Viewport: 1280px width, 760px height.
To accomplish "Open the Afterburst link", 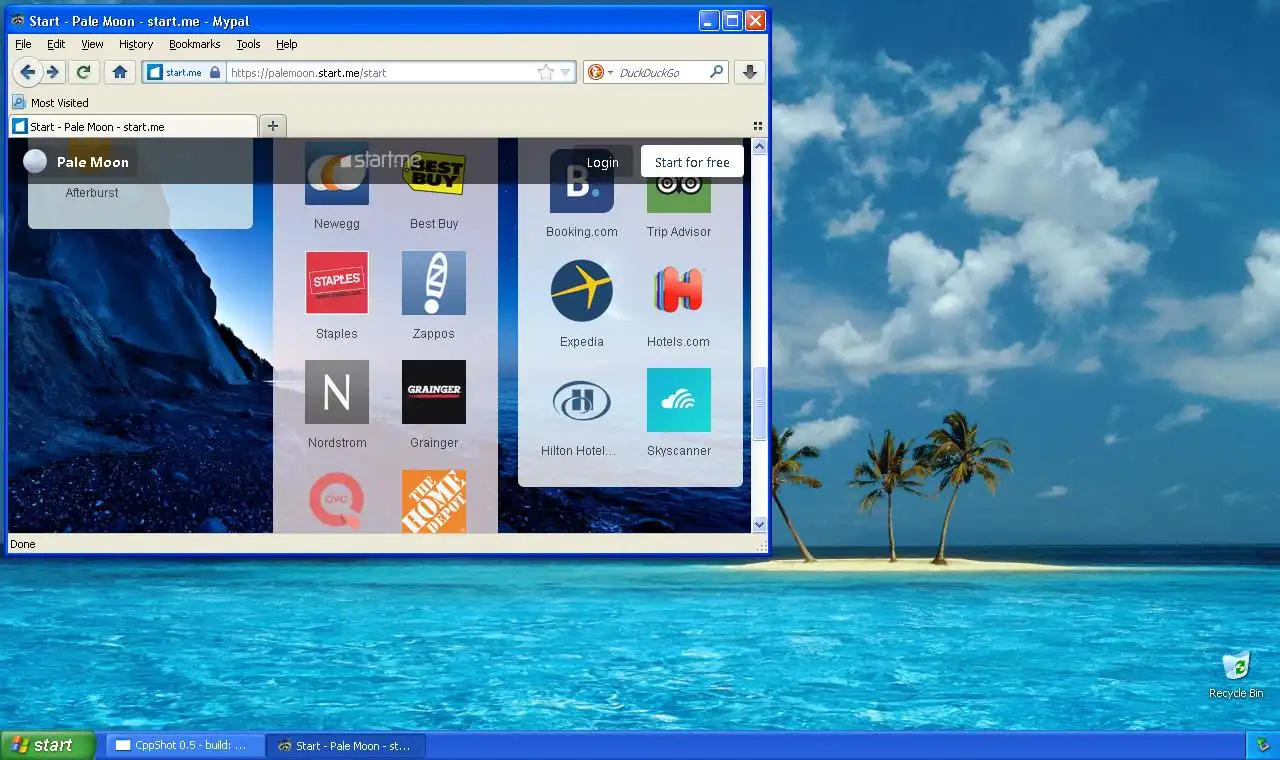I will pyautogui.click(x=92, y=193).
